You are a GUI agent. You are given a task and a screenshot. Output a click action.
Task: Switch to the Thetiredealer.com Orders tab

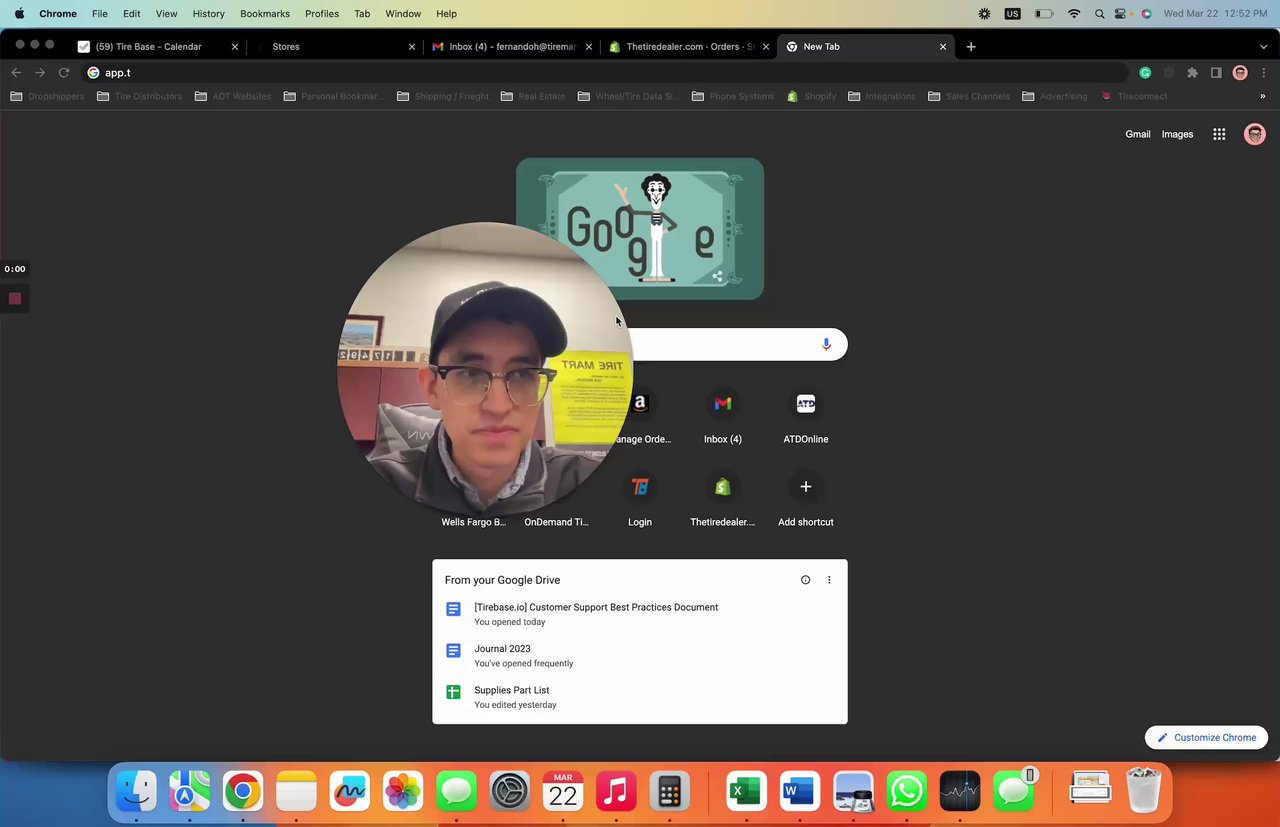pyautogui.click(x=690, y=46)
